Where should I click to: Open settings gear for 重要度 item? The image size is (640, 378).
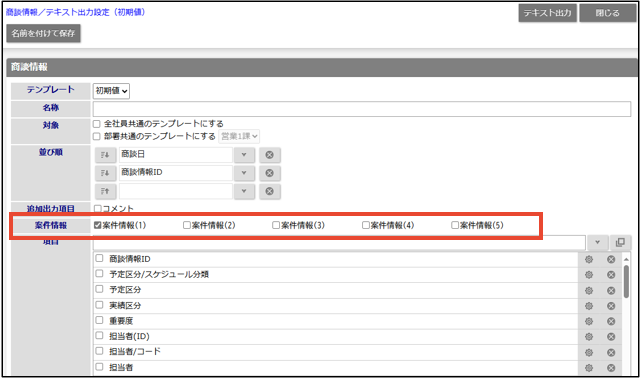click(x=589, y=321)
